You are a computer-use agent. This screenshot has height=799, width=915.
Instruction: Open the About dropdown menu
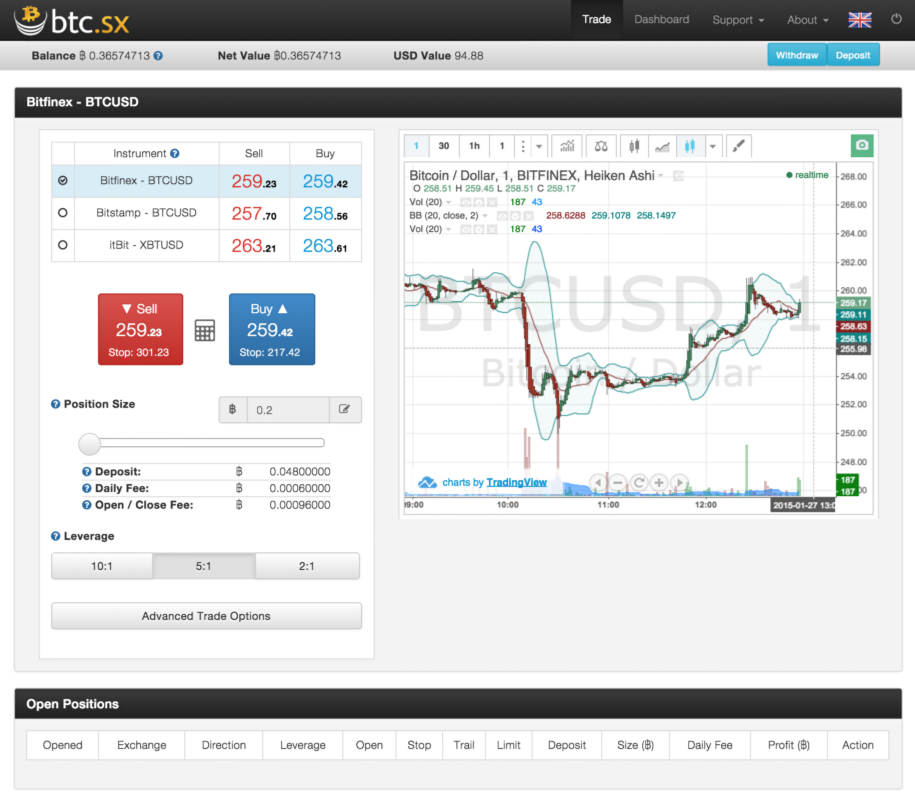click(808, 20)
